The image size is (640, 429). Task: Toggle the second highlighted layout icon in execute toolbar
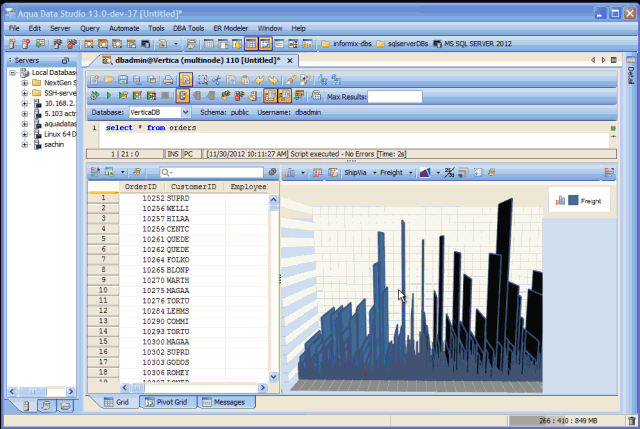(284, 96)
